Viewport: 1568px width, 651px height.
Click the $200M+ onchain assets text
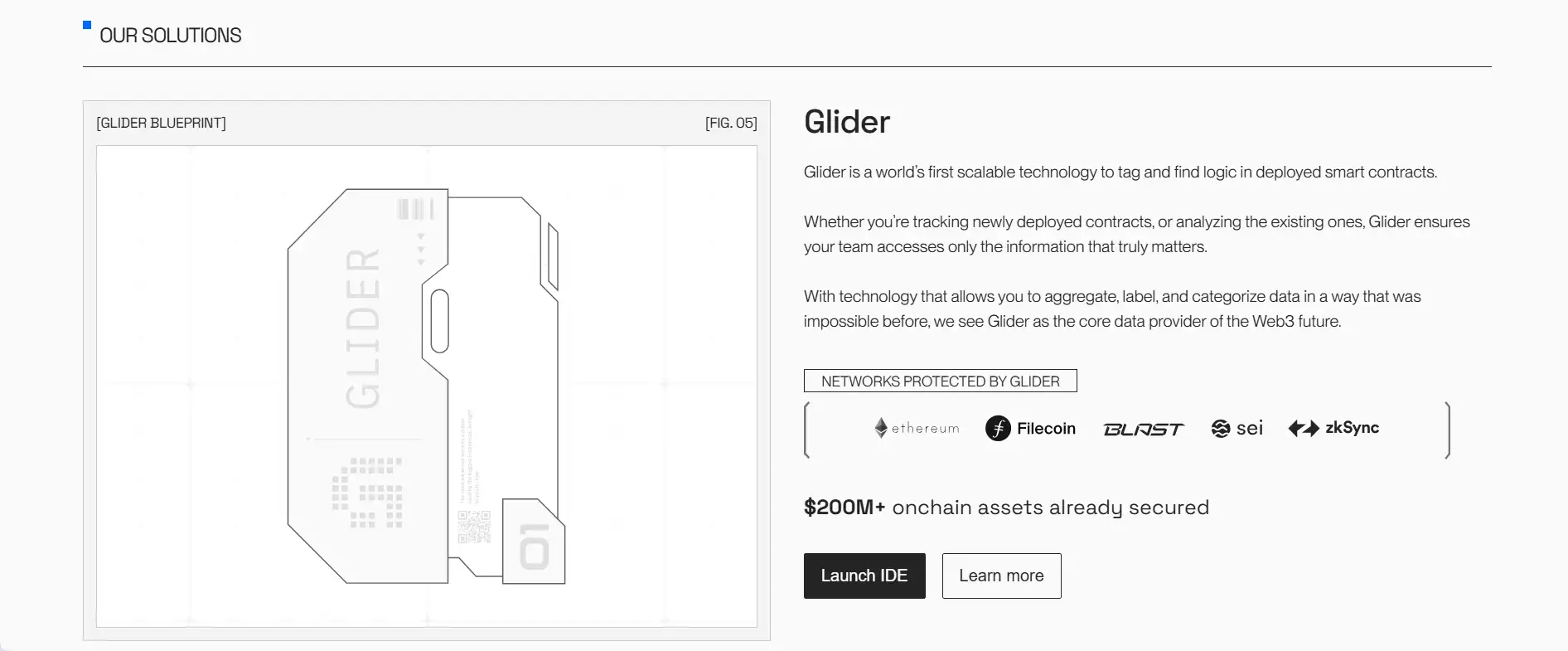(x=1006, y=507)
